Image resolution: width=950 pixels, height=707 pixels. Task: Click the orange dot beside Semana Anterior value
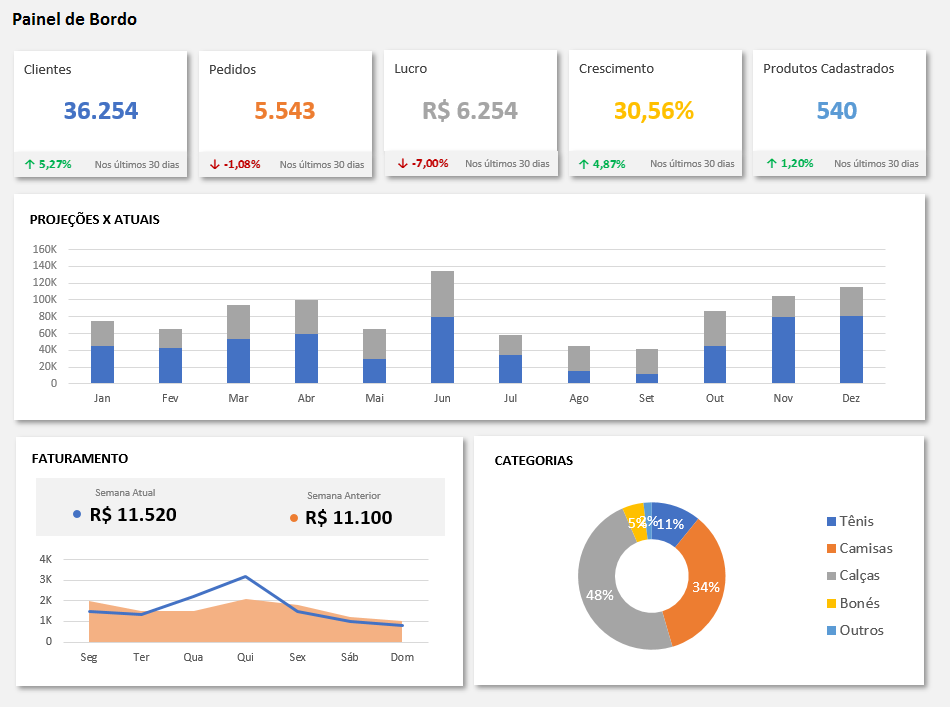click(x=293, y=518)
